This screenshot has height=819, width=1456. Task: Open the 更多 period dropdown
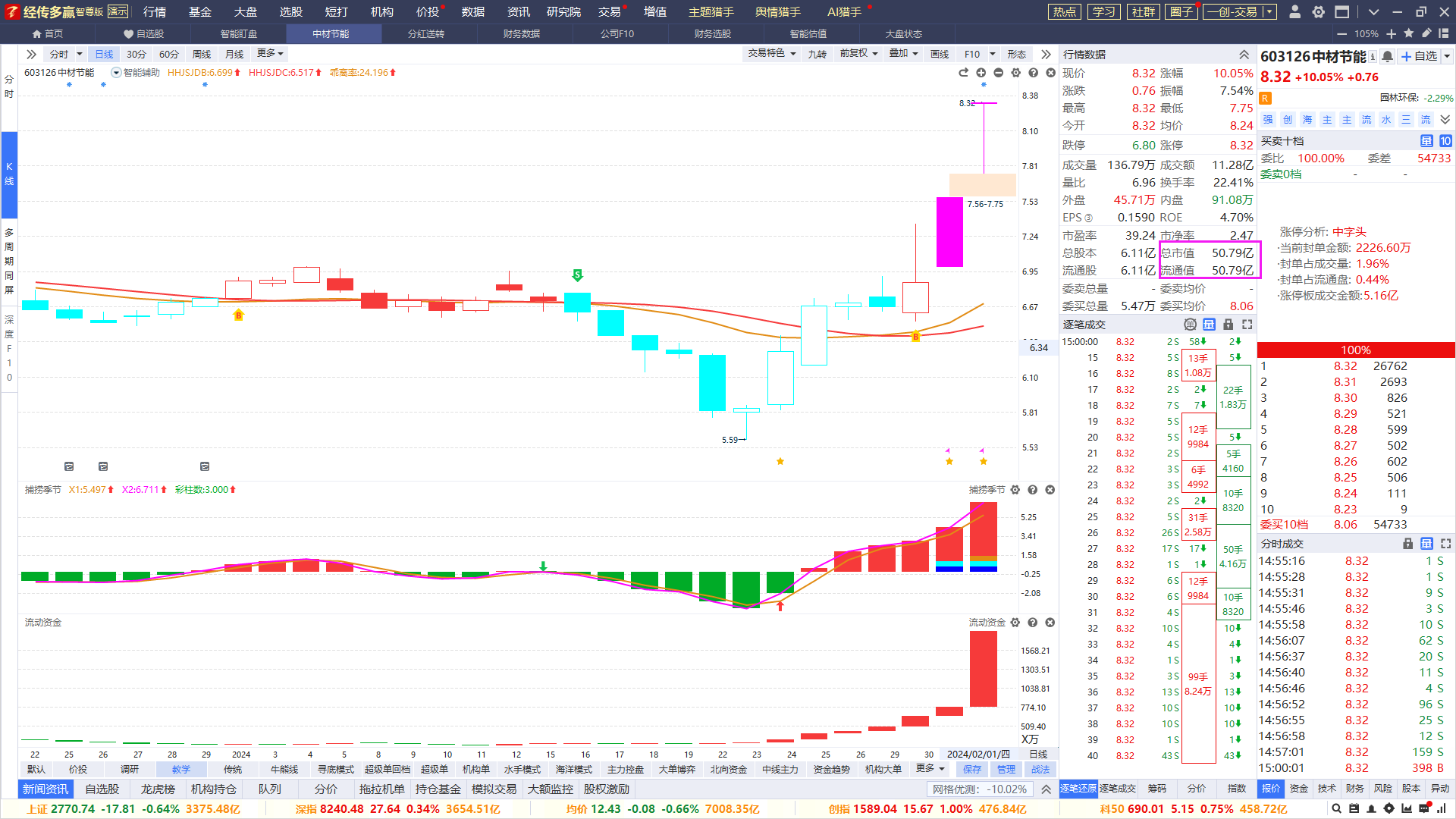[x=270, y=53]
